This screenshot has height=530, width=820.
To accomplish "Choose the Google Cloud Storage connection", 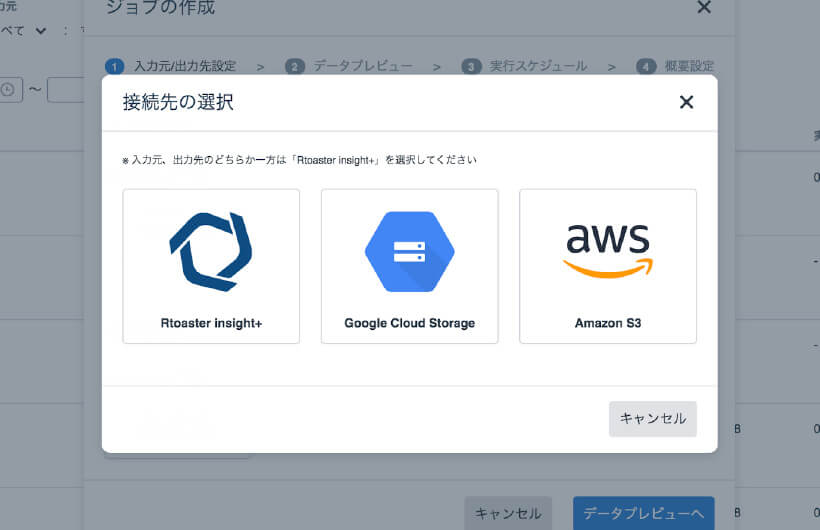I will tap(409, 266).
